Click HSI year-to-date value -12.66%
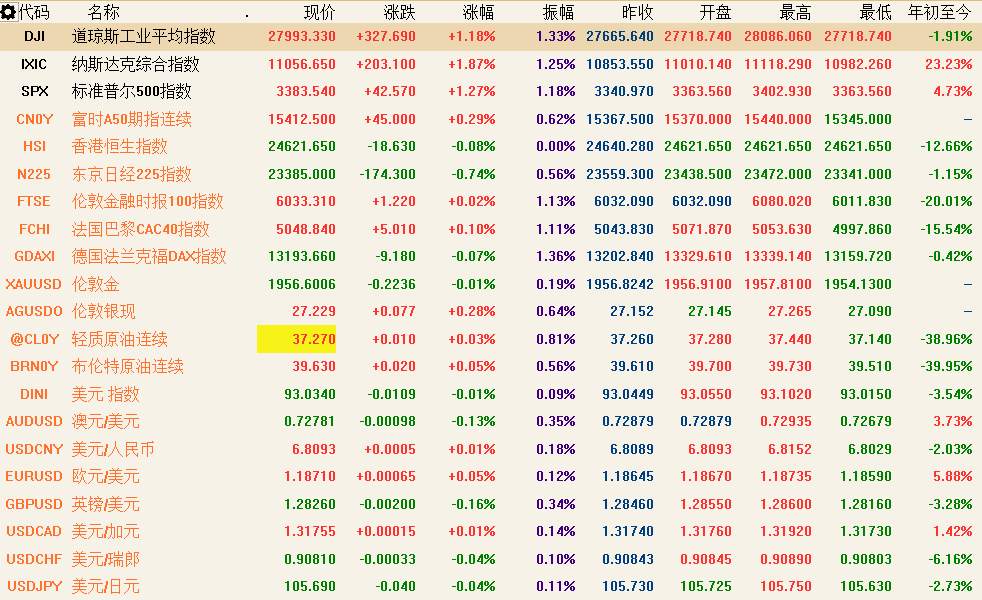The image size is (982, 600). click(946, 146)
